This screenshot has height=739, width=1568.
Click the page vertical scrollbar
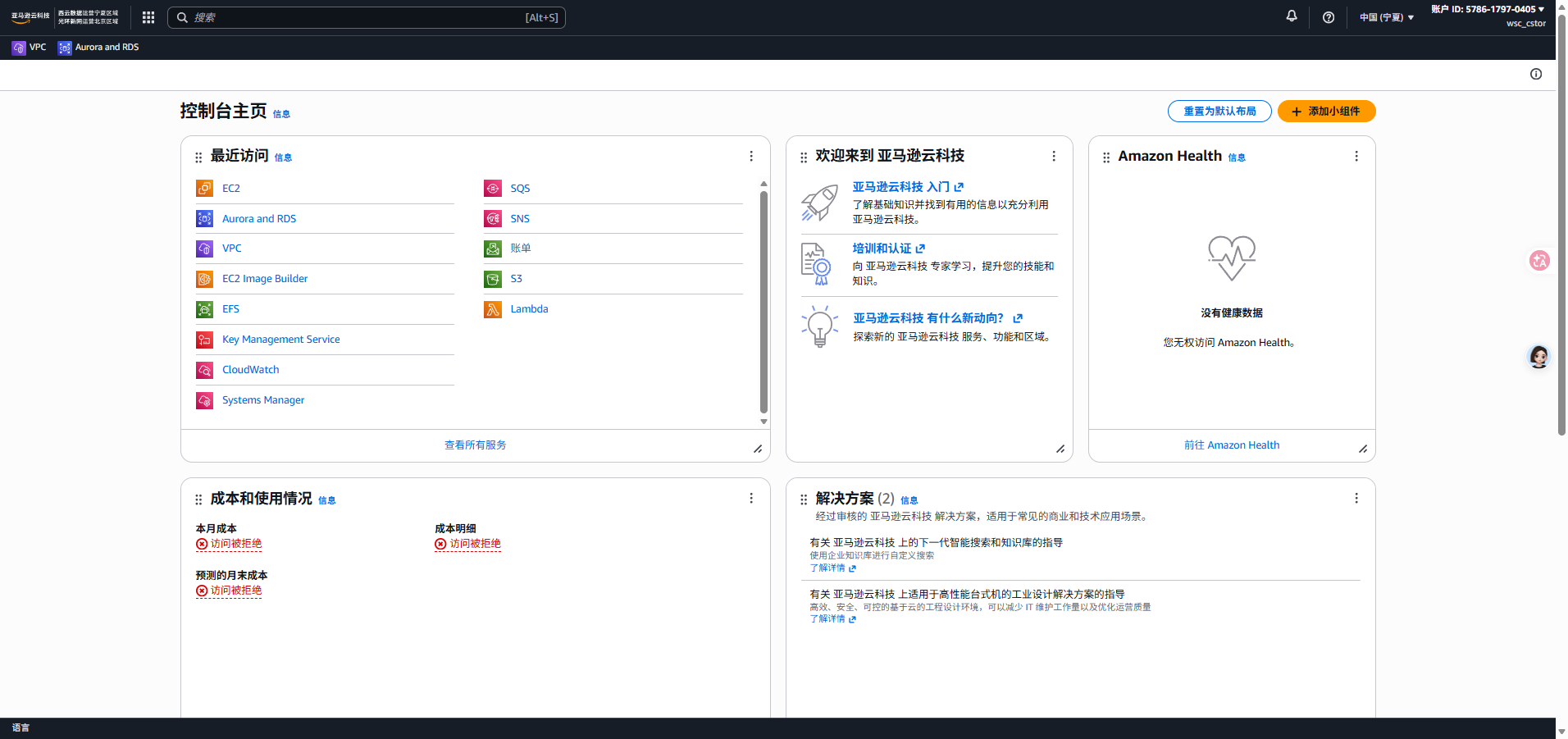click(x=1561, y=226)
